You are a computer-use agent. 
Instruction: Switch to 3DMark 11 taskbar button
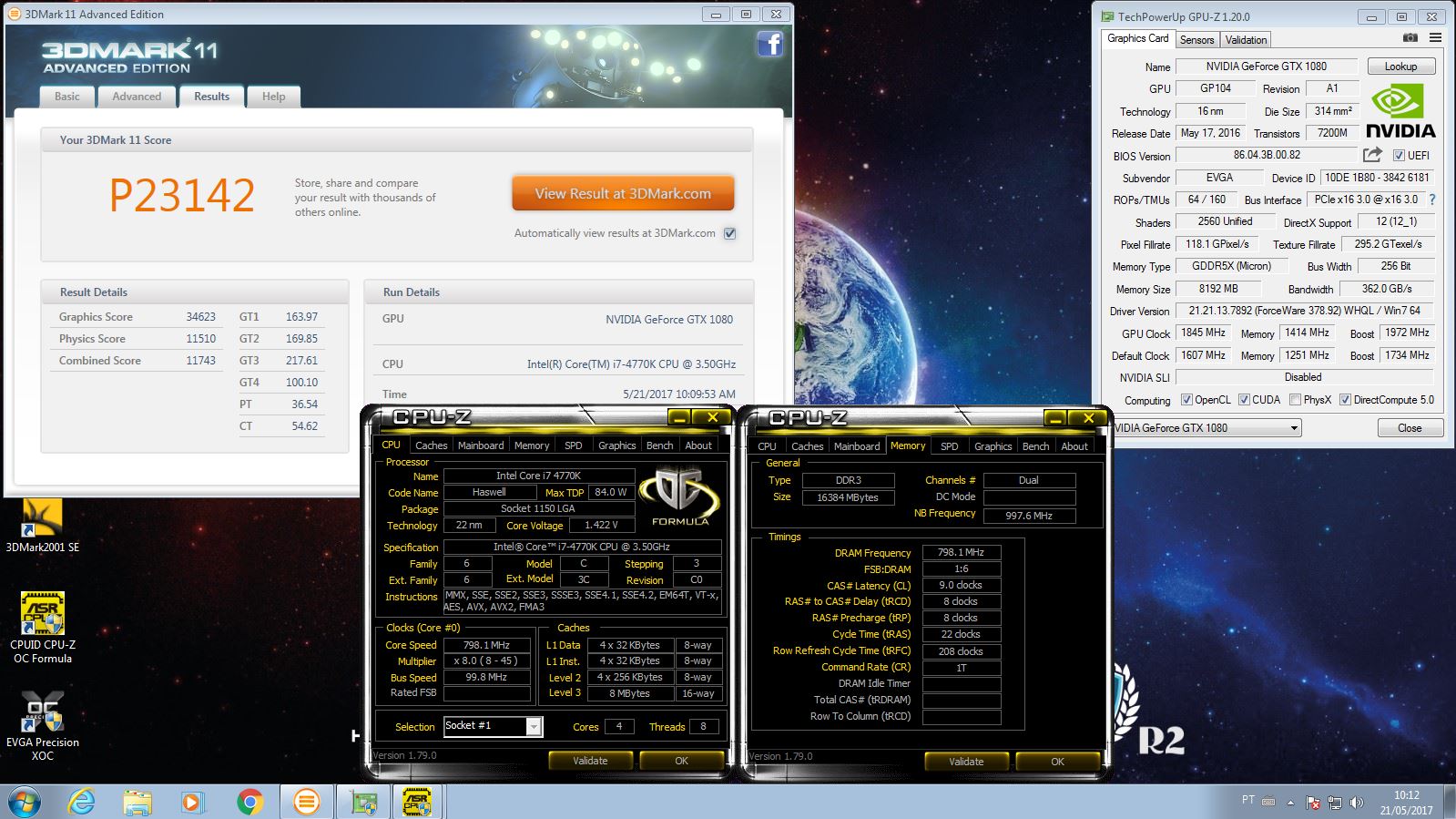coord(307,802)
